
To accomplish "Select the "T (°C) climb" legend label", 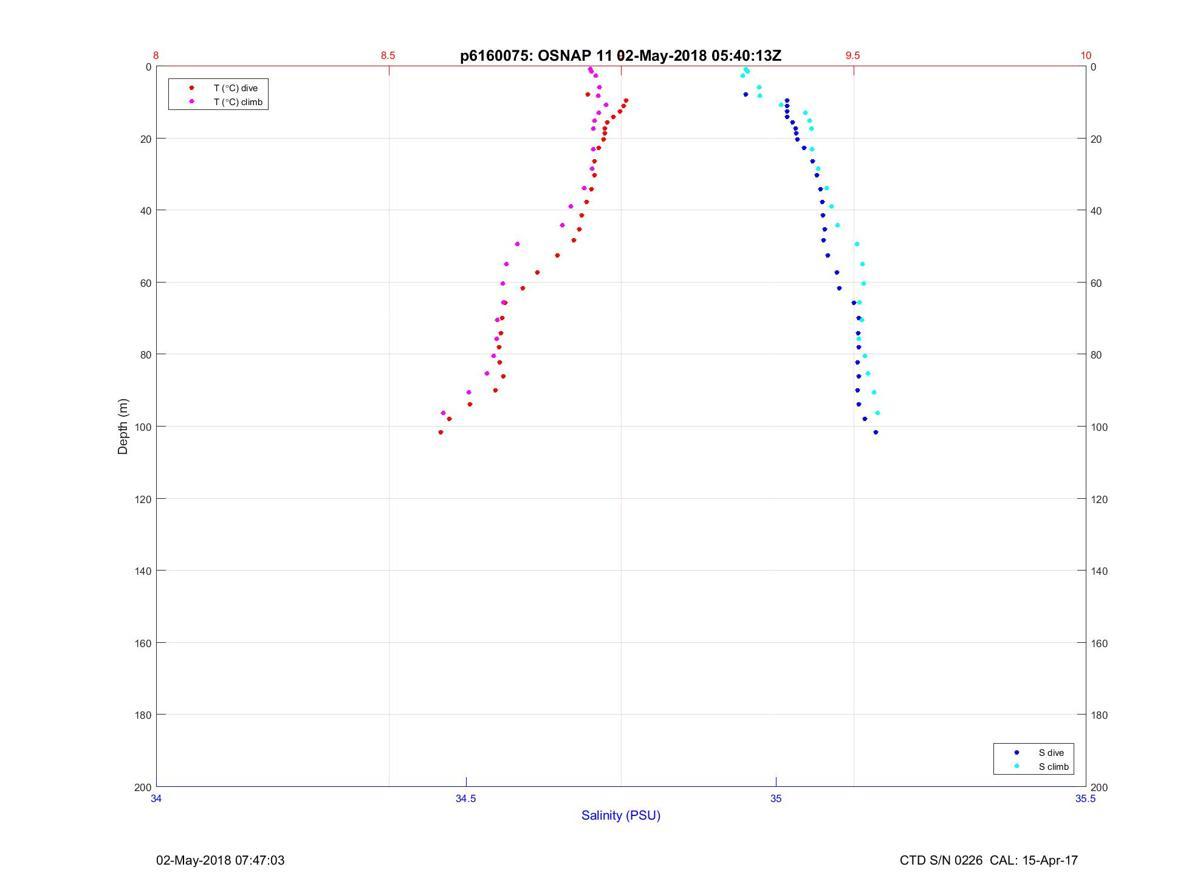I will 238,102.
